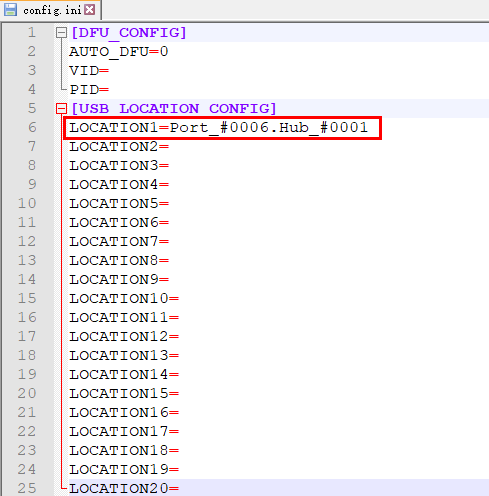
Task: Click line number 6 in the margin
Action: coord(32,128)
